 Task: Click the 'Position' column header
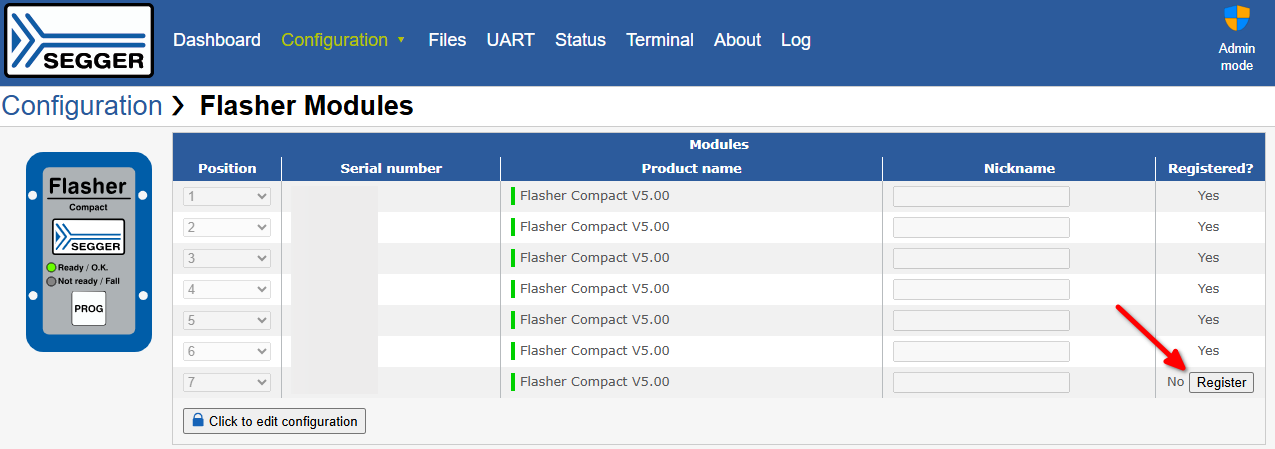tap(227, 168)
